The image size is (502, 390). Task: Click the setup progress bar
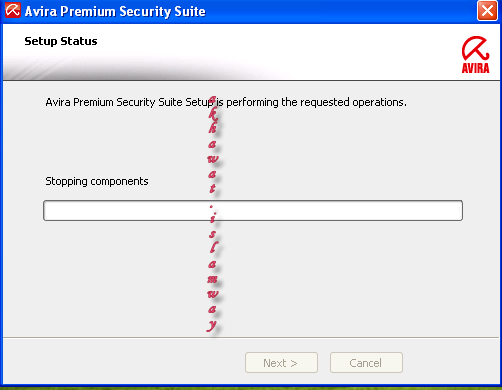(253, 210)
